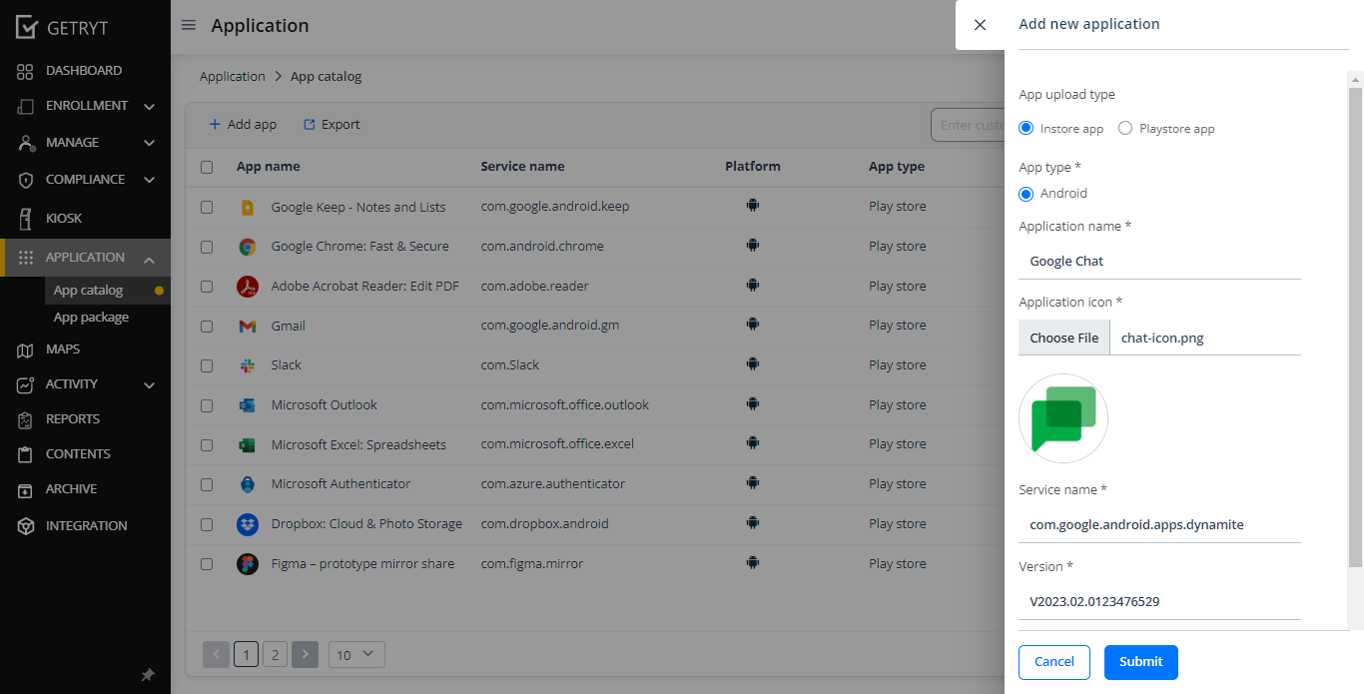The height and width of the screenshot is (694, 1364).
Task: Click the GETRYT logo icon
Action: click(x=27, y=27)
